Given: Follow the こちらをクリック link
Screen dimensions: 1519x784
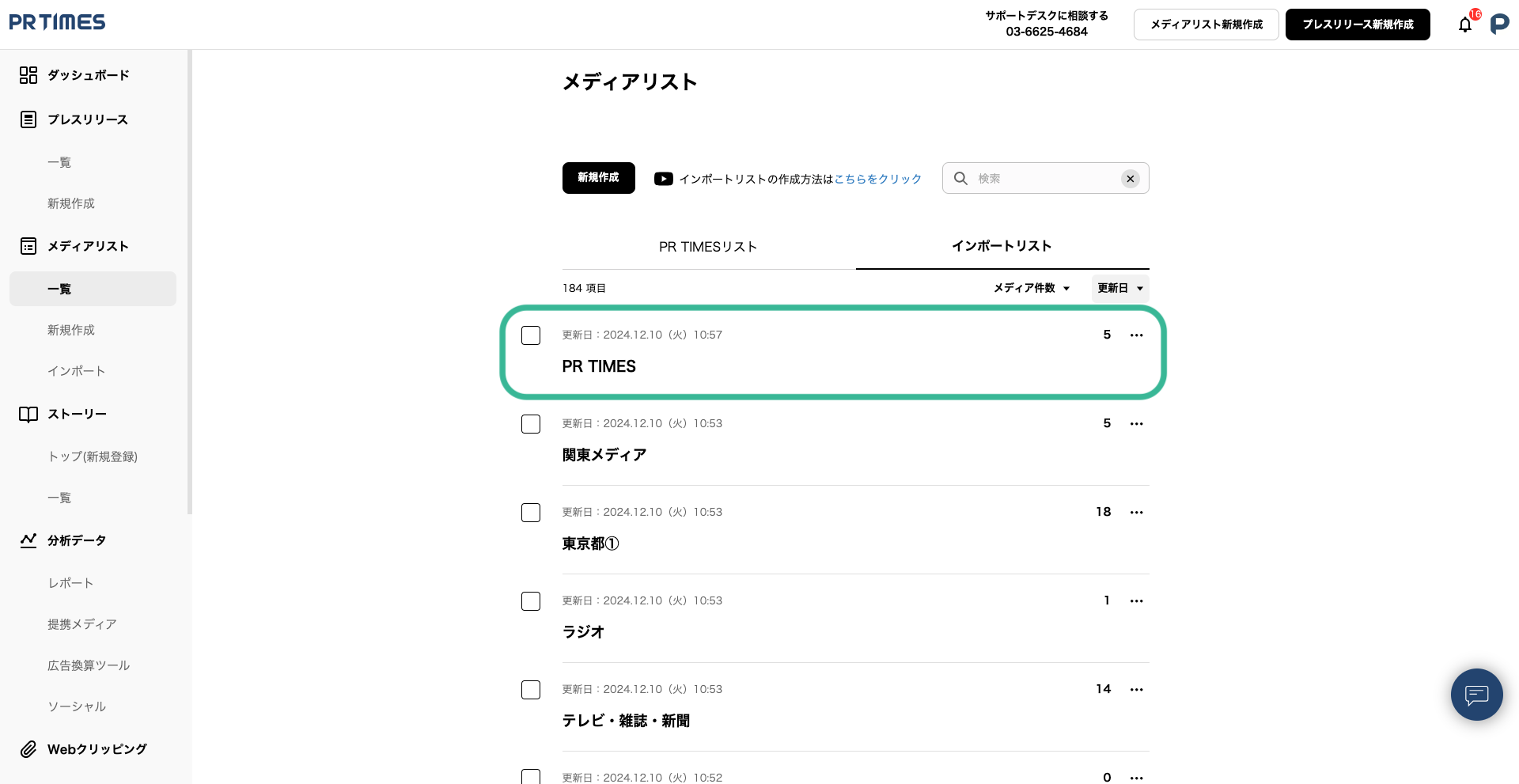Looking at the screenshot, I should 878,180.
